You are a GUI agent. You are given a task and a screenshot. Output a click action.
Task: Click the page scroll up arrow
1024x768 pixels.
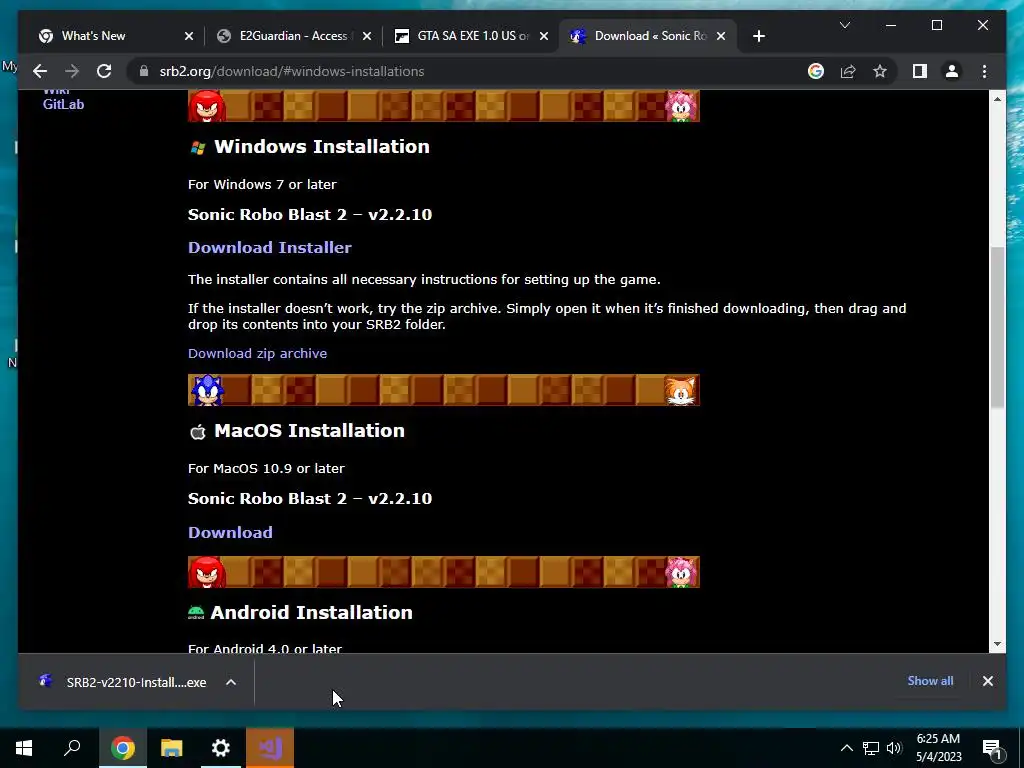click(x=997, y=99)
